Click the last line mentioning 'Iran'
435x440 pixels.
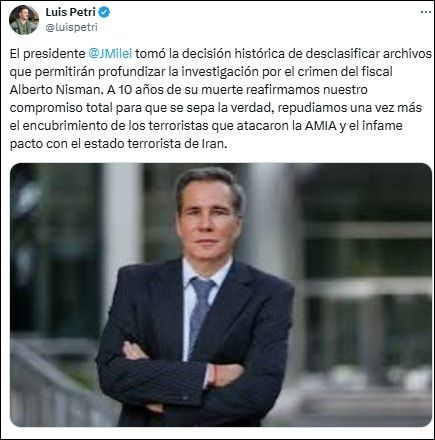coord(118,144)
